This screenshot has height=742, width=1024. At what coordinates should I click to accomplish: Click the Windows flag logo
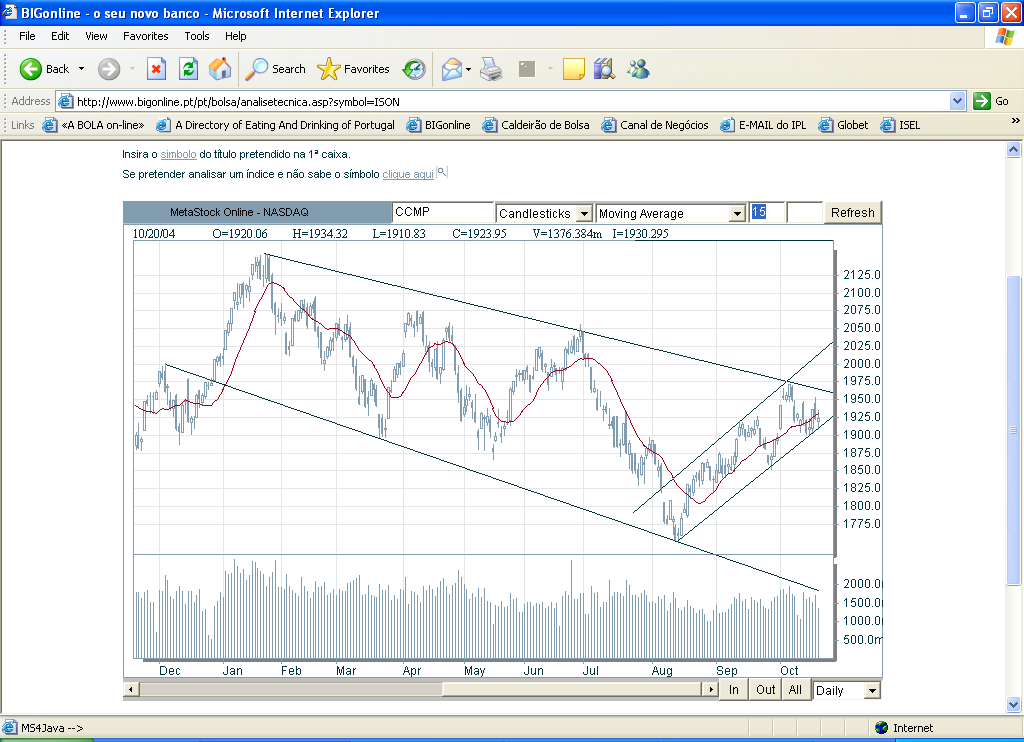1004,37
